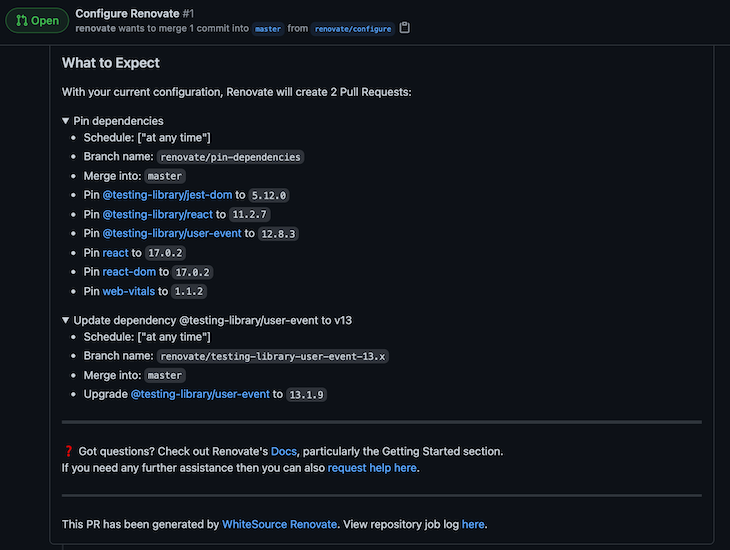Open the @testing-library/jest-dom link
The image size is (730, 550).
tap(167, 195)
